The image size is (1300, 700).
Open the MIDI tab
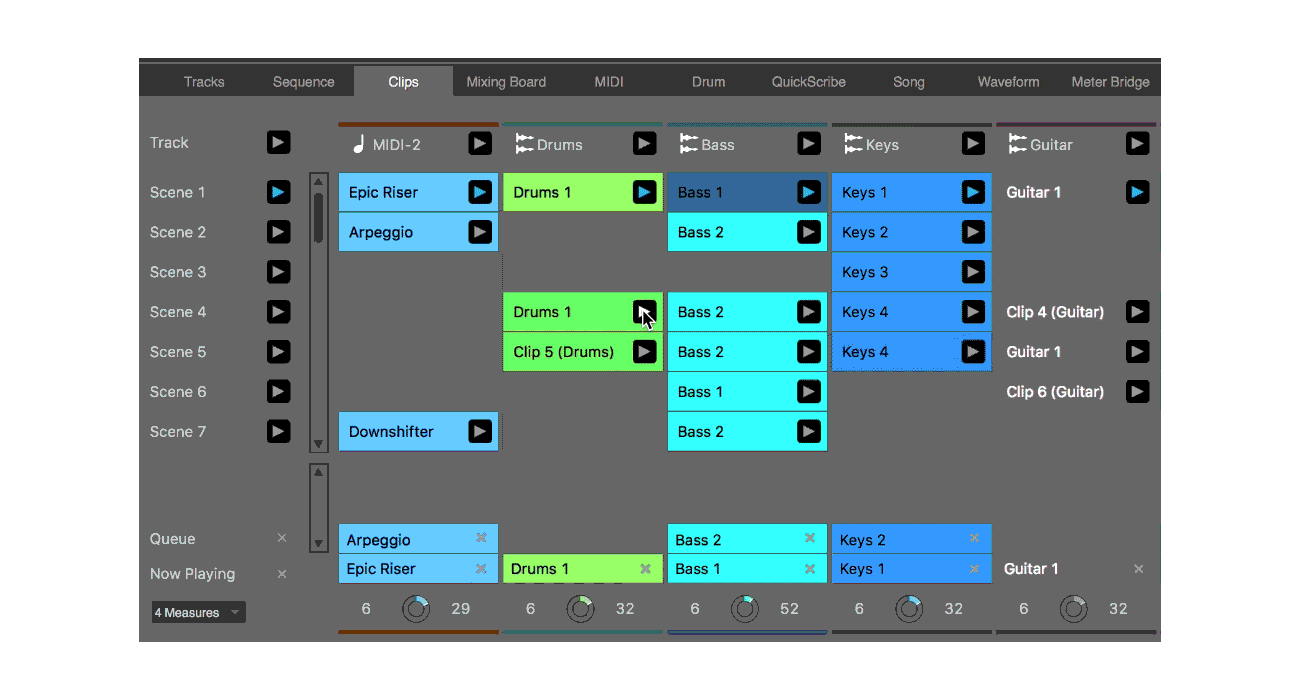[609, 82]
